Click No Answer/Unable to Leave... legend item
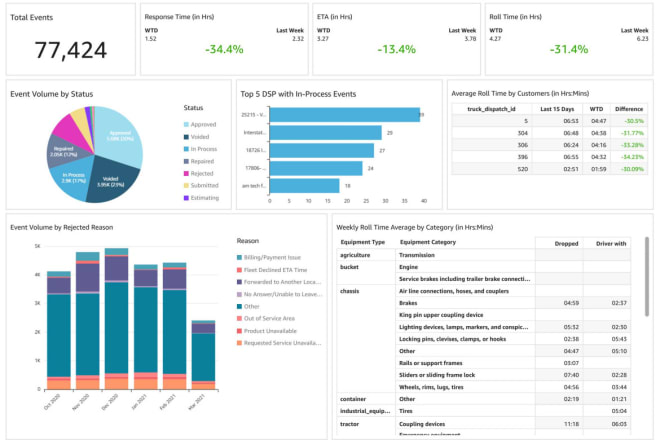 pyautogui.click(x=279, y=294)
